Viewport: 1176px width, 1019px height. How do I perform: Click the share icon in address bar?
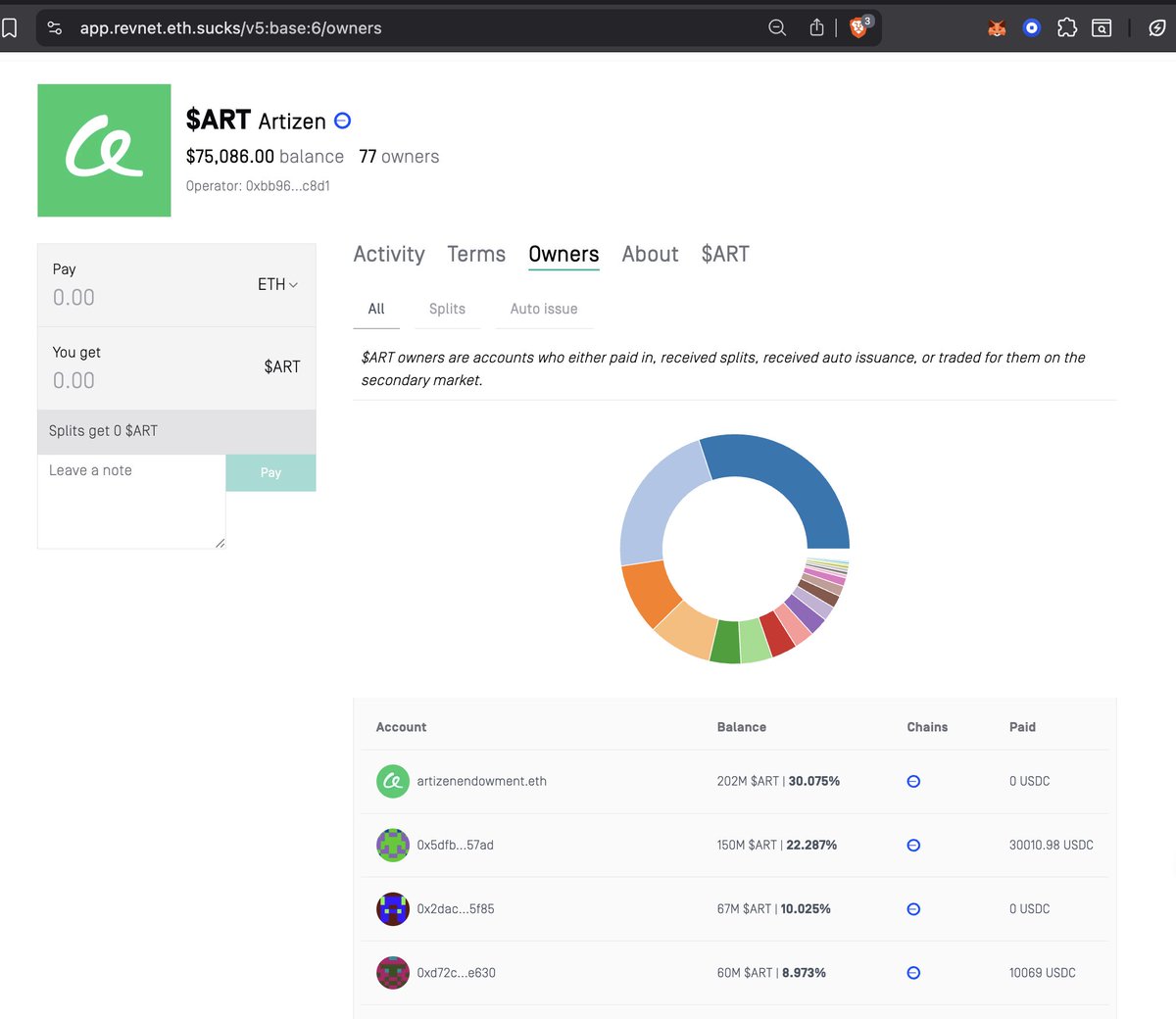[x=816, y=28]
